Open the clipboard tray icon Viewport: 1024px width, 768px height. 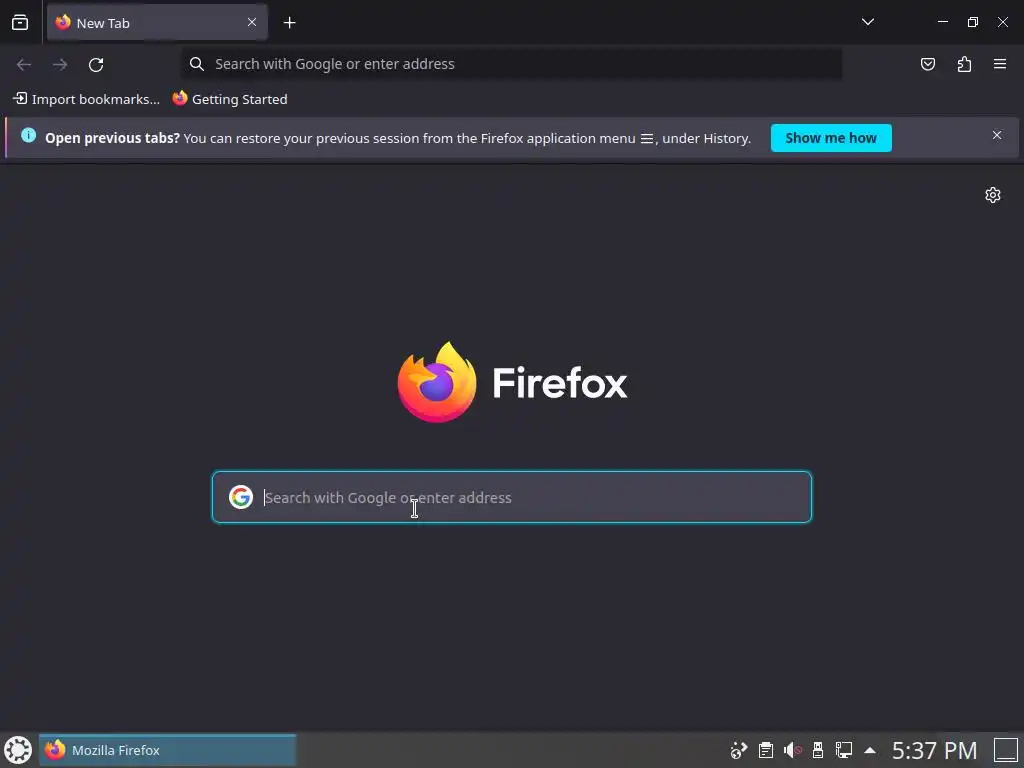coord(765,750)
